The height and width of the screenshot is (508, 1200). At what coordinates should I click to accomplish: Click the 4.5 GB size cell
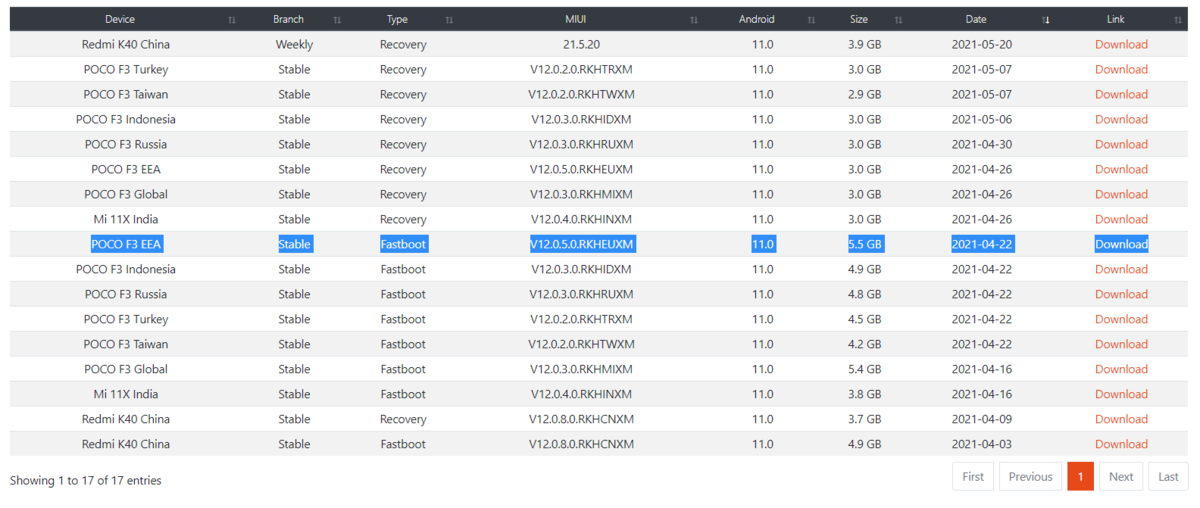coord(865,319)
